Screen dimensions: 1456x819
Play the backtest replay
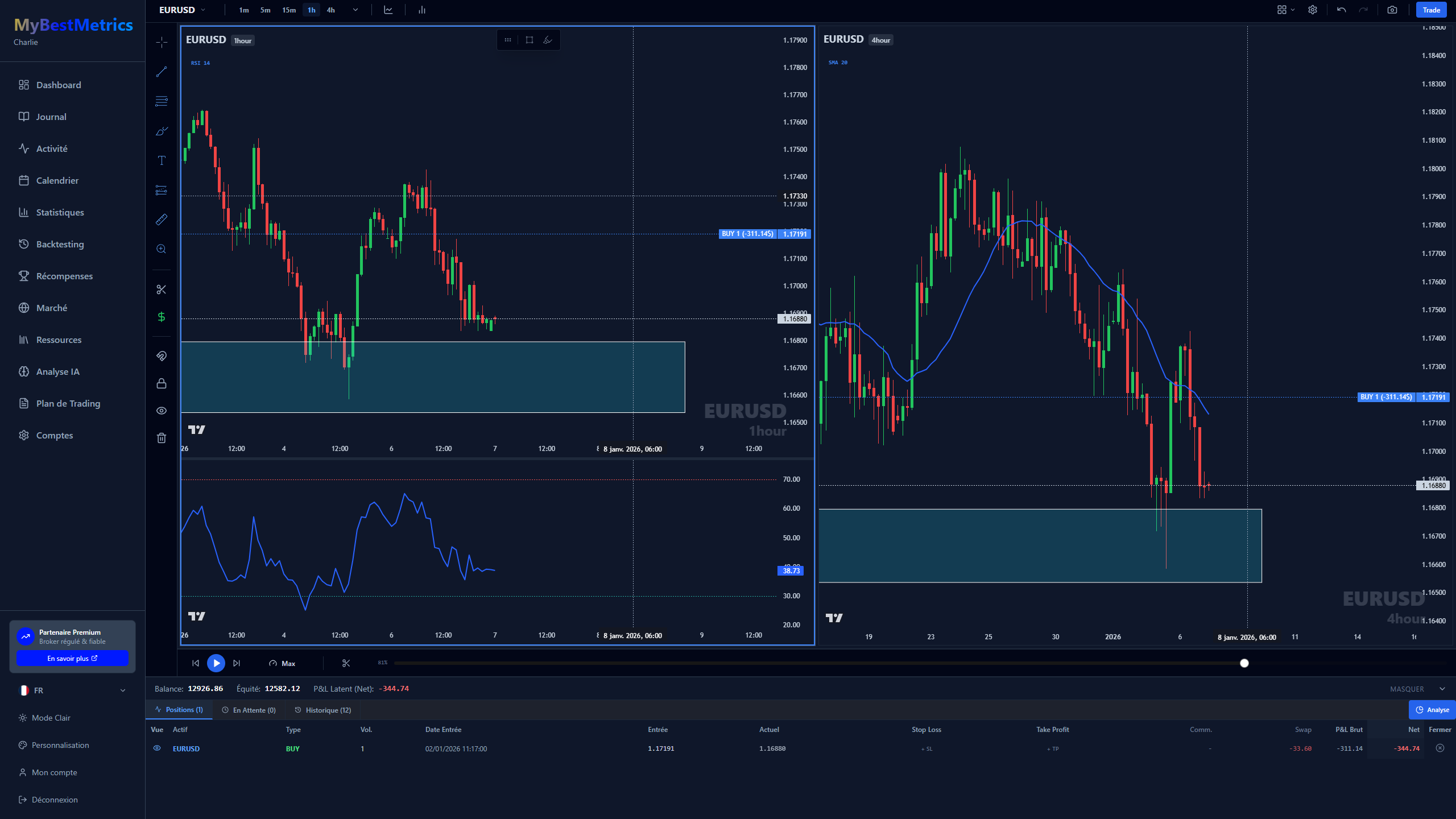pyautogui.click(x=216, y=663)
